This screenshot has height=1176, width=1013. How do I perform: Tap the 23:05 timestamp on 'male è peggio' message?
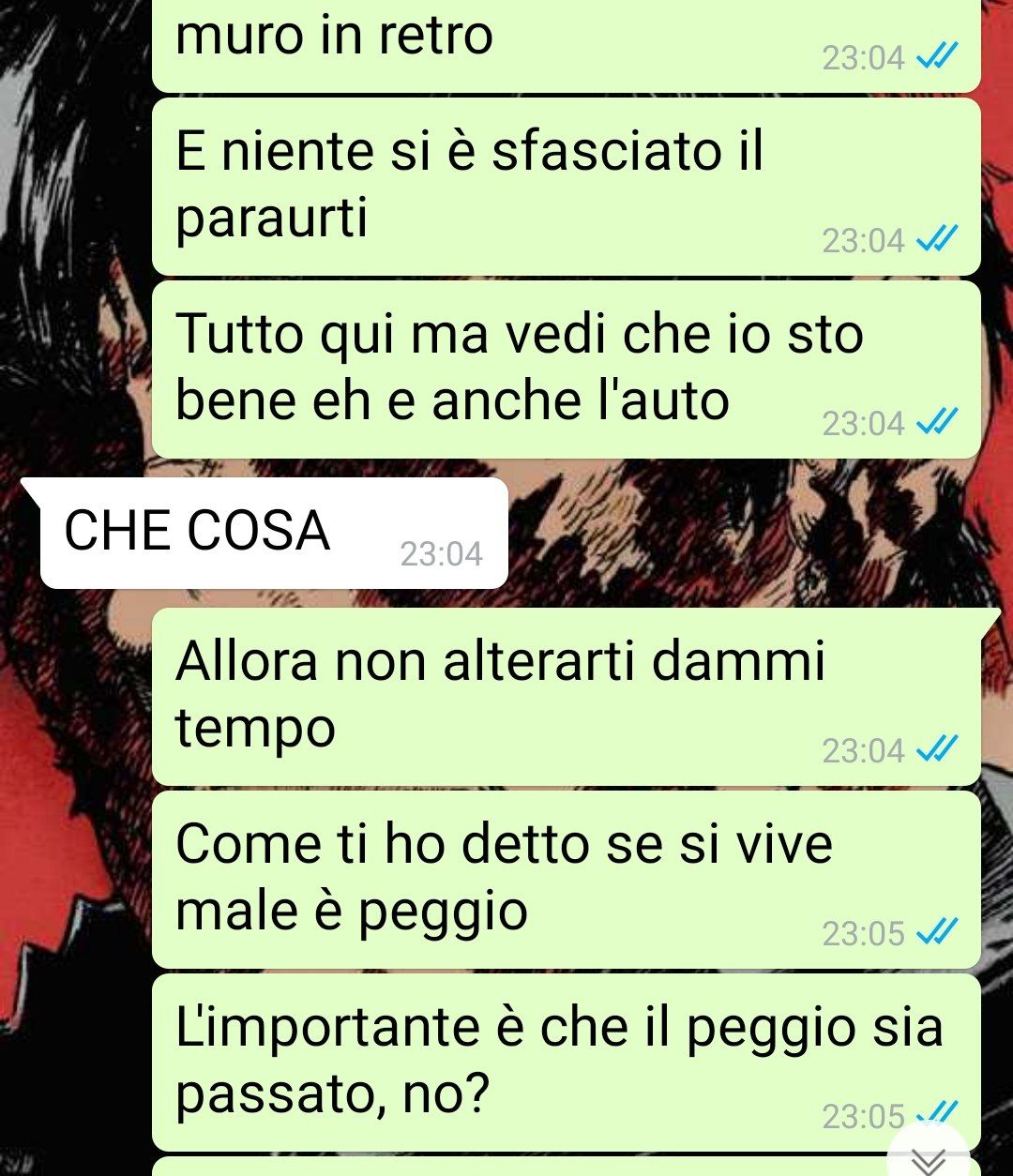click(x=863, y=934)
